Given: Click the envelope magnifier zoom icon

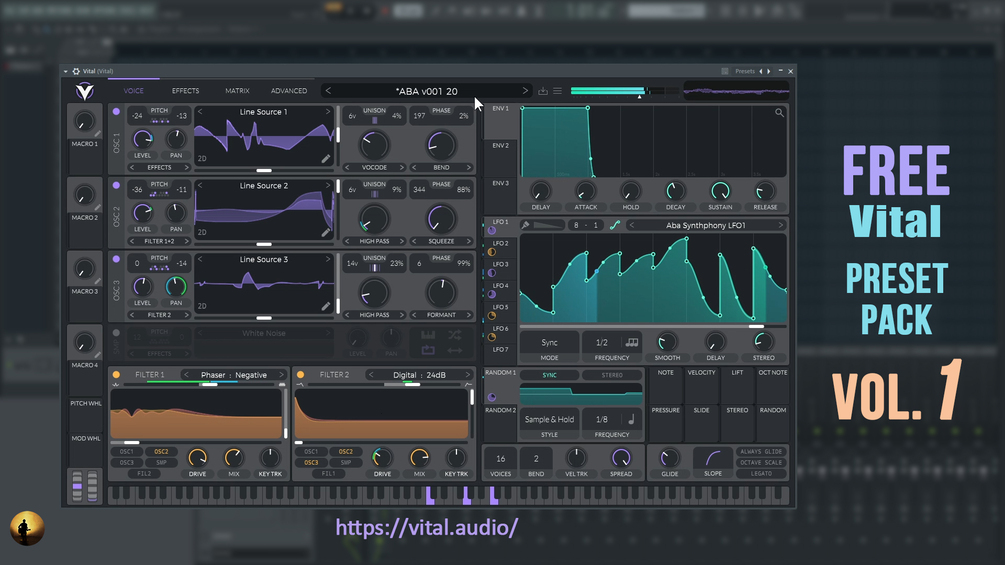Looking at the screenshot, I should tap(779, 113).
